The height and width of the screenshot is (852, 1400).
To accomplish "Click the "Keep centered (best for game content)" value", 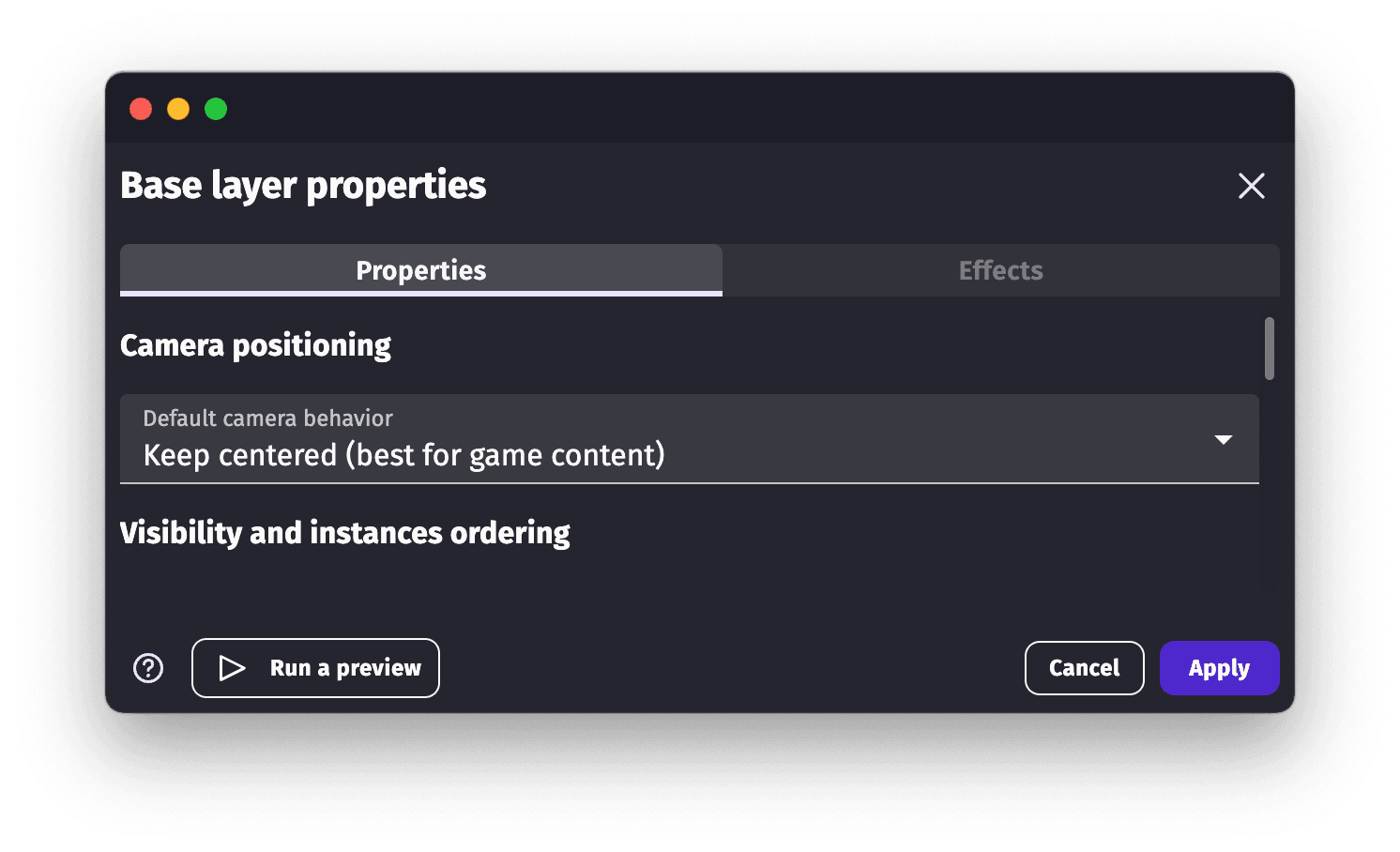I will pyautogui.click(x=403, y=456).
